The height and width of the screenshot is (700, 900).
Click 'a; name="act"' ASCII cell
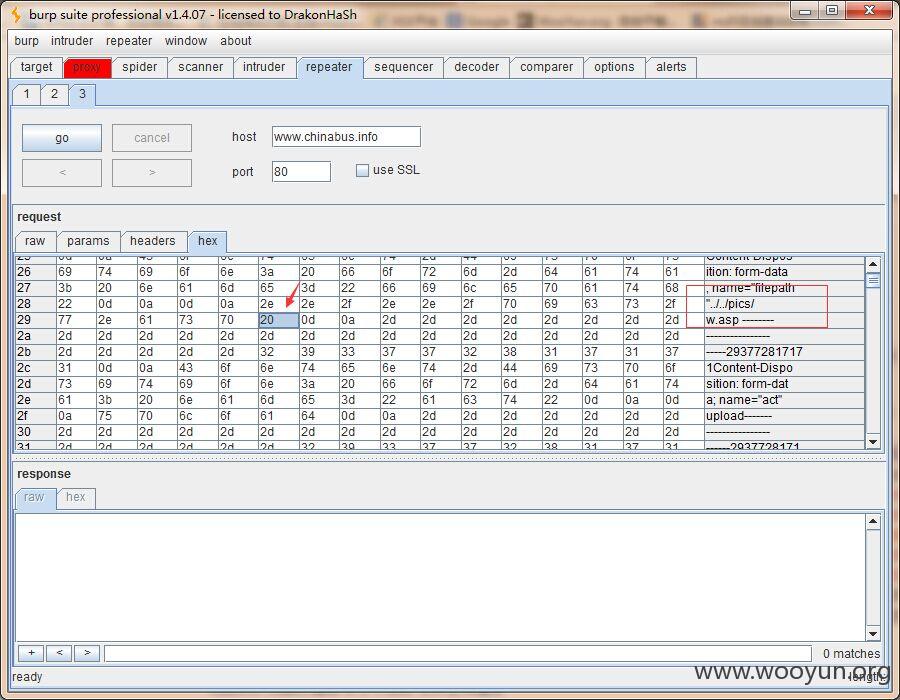point(784,400)
